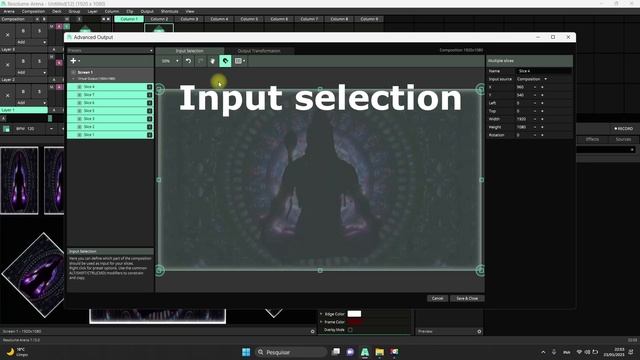
Task: Toggle the magnet snapping tool
Action: point(225,61)
